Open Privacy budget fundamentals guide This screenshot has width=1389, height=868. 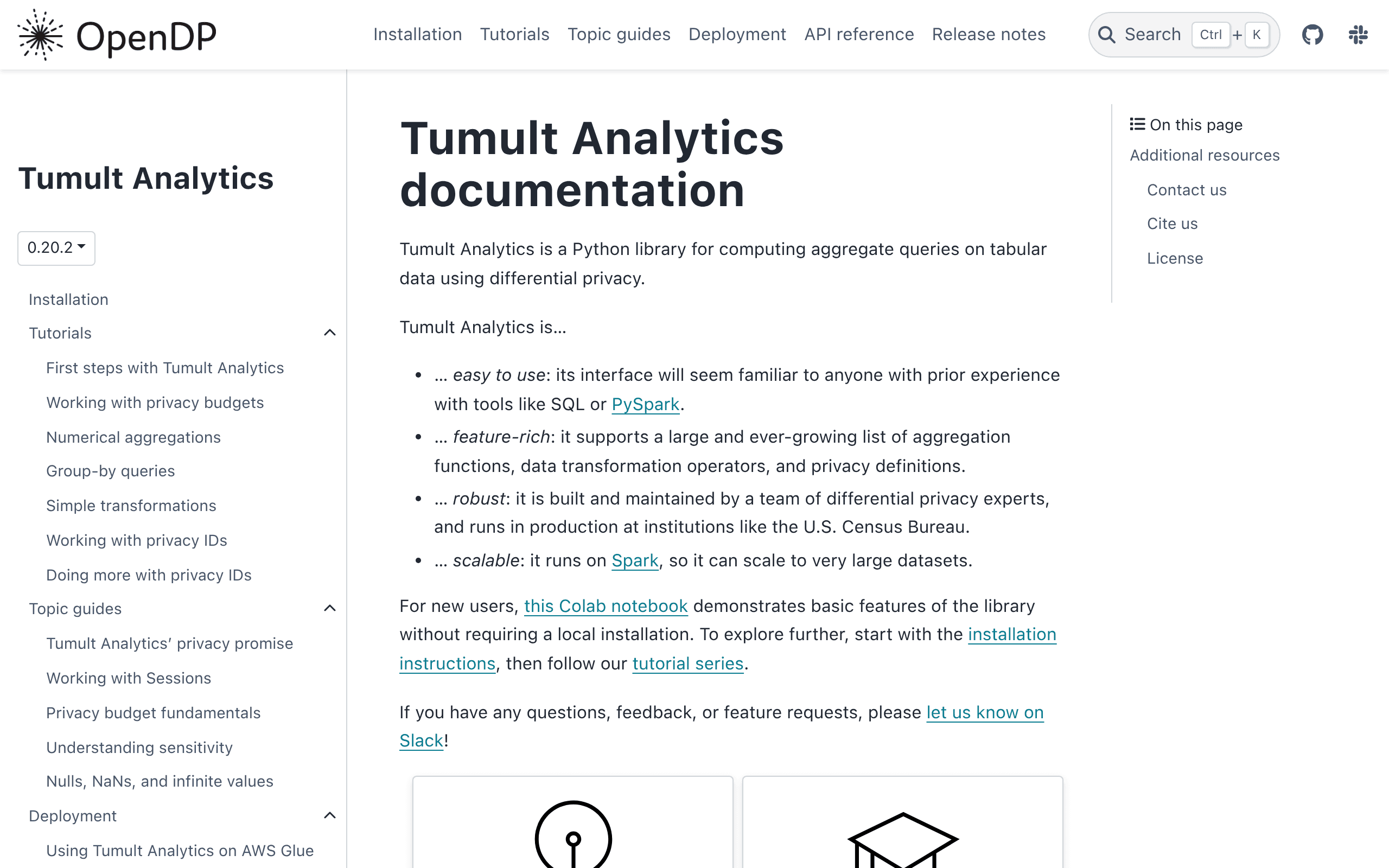click(153, 713)
